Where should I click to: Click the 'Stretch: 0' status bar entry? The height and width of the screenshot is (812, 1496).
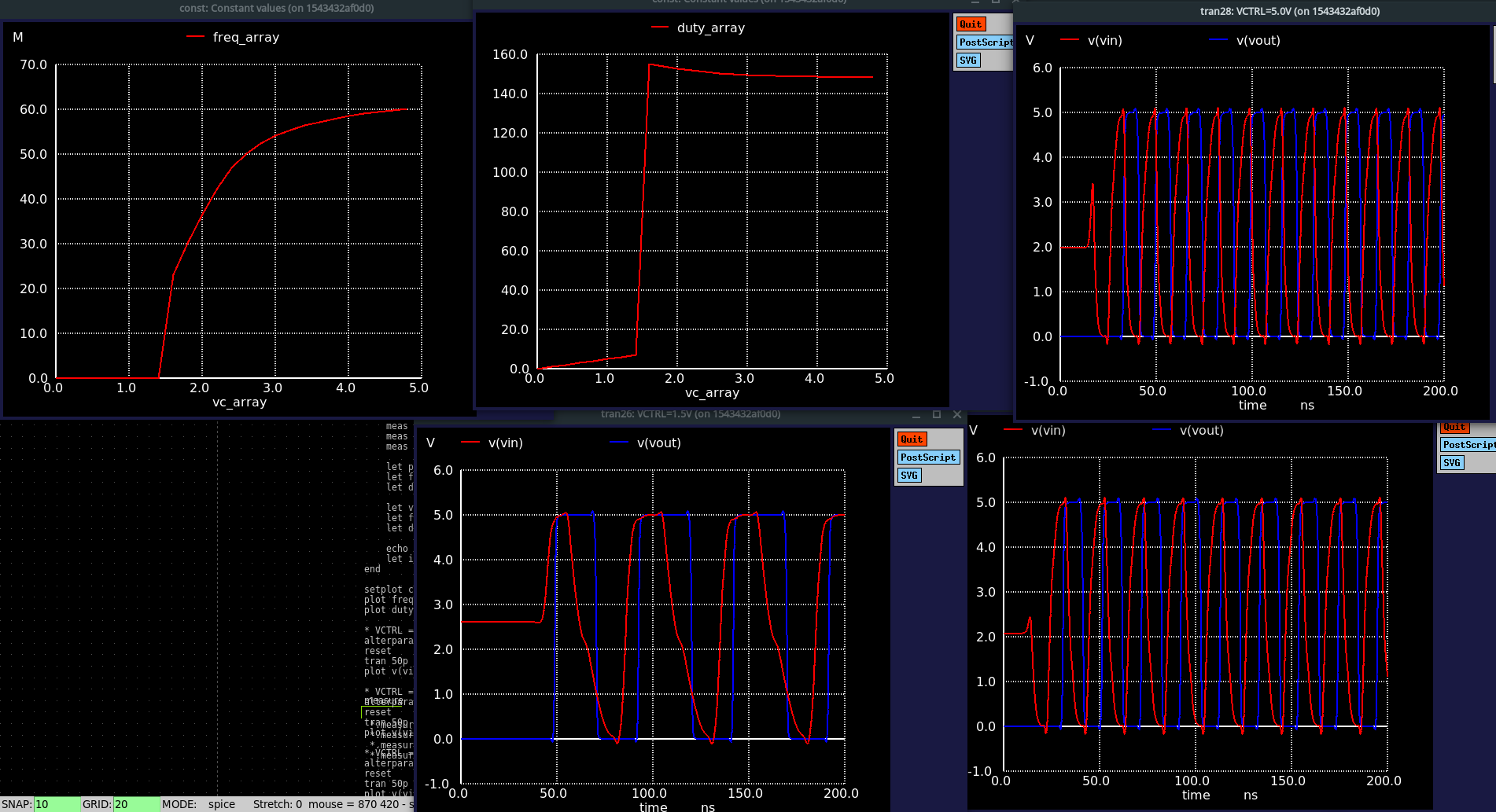[x=278, y=804]
